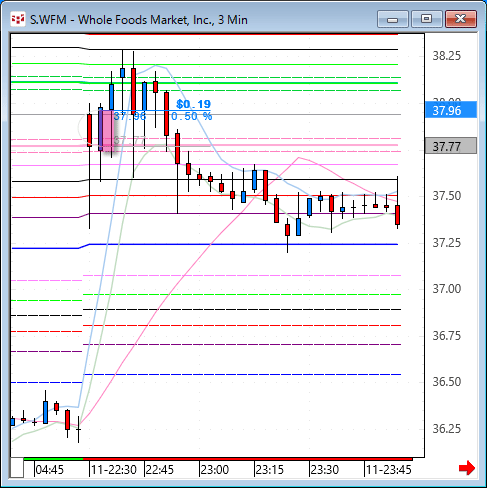Click the 36.75 price axis label

447,335
